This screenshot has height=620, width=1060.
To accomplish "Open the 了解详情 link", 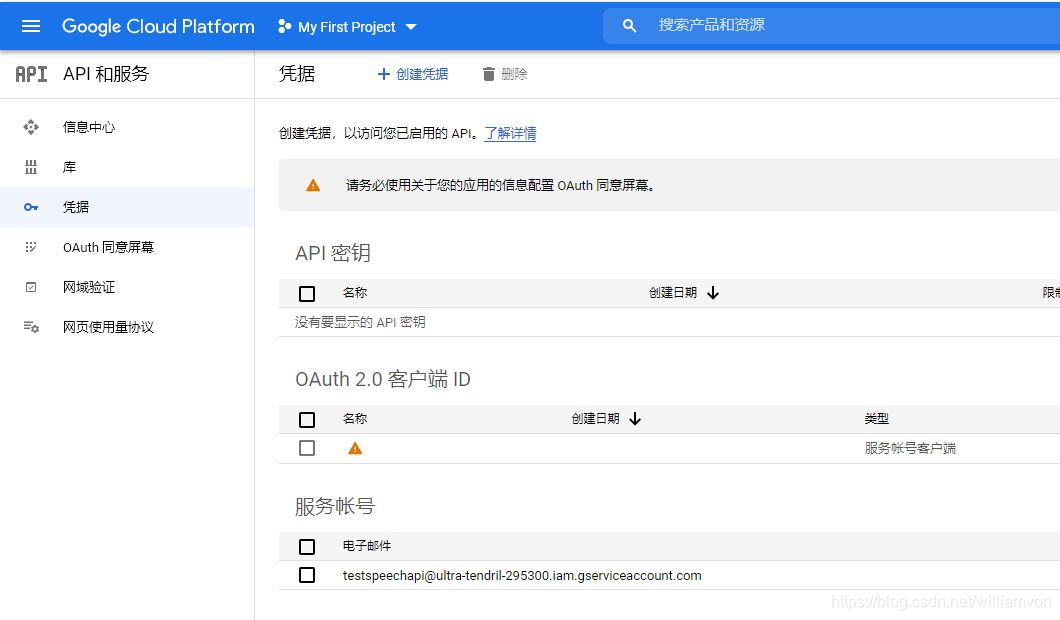I will [510, 133].
